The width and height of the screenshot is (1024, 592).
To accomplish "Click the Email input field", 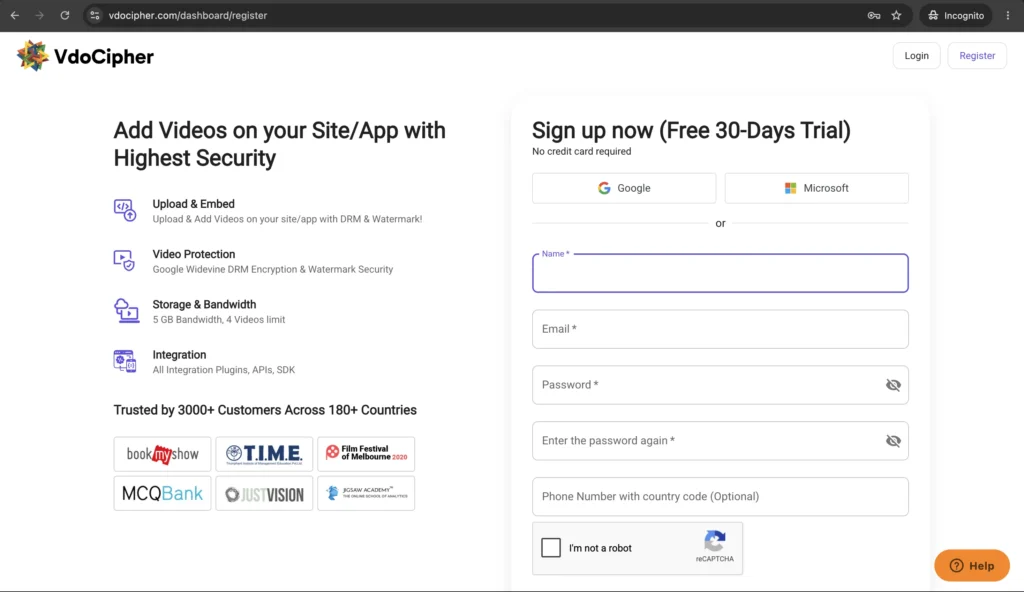I will coord(720,329).
